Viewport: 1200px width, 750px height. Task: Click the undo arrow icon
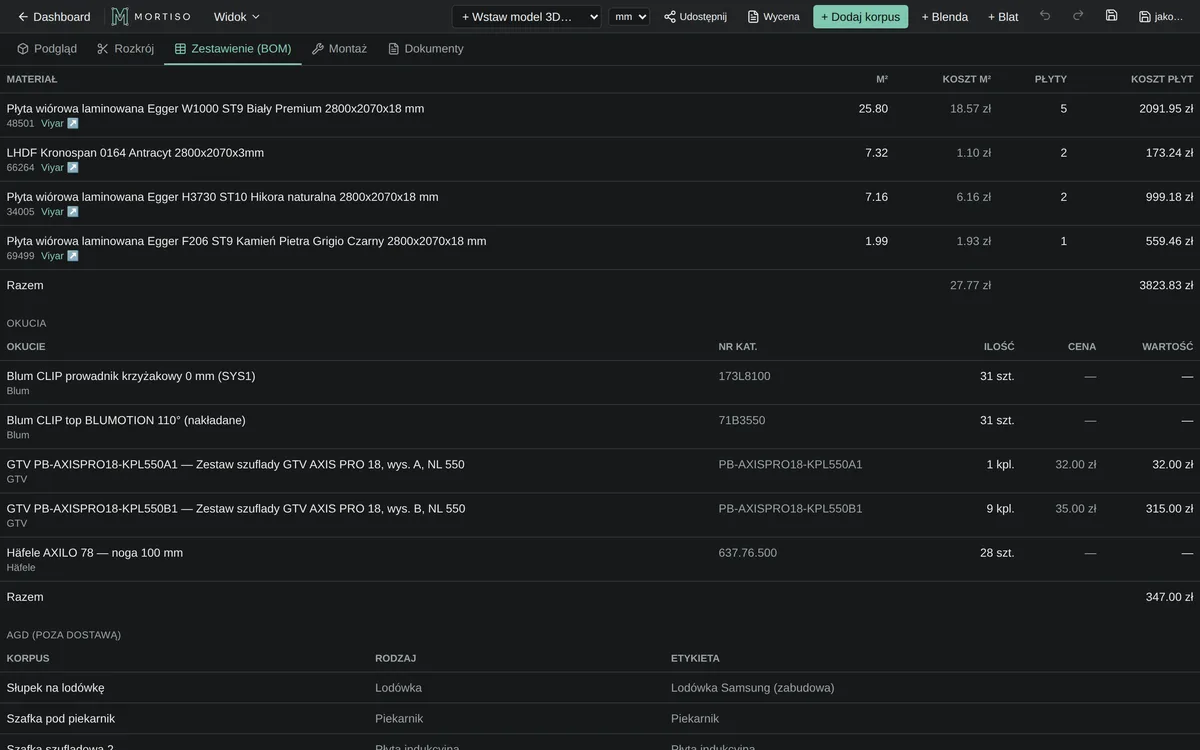1045,16
